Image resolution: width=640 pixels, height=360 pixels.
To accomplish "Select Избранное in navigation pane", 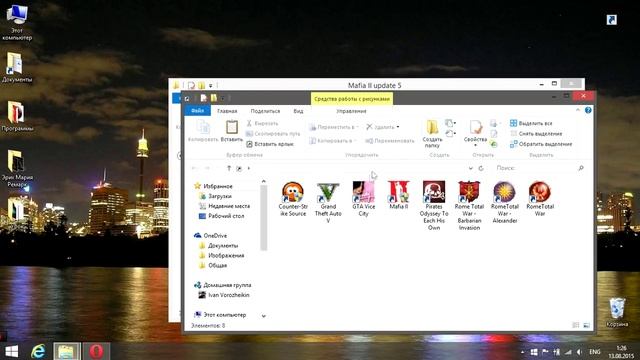I will coord(213,186).
